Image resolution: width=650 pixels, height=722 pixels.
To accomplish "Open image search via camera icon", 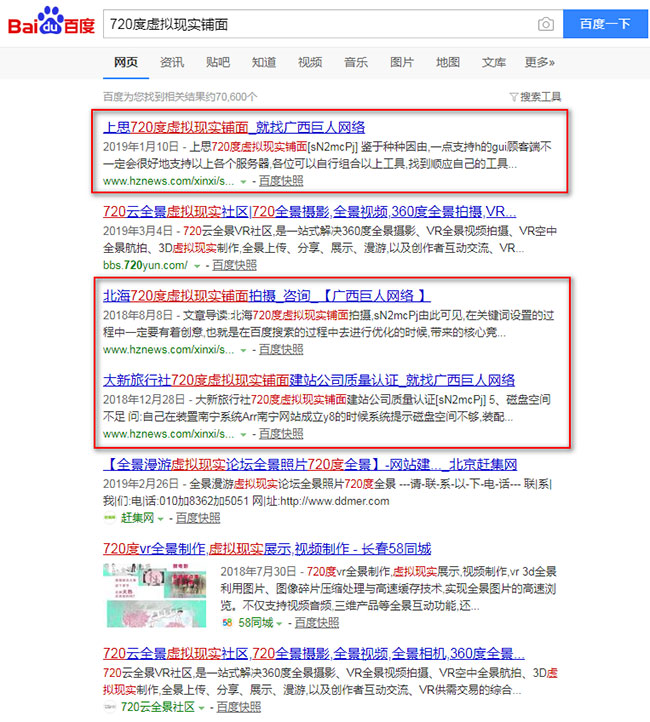I will (546, 24).
